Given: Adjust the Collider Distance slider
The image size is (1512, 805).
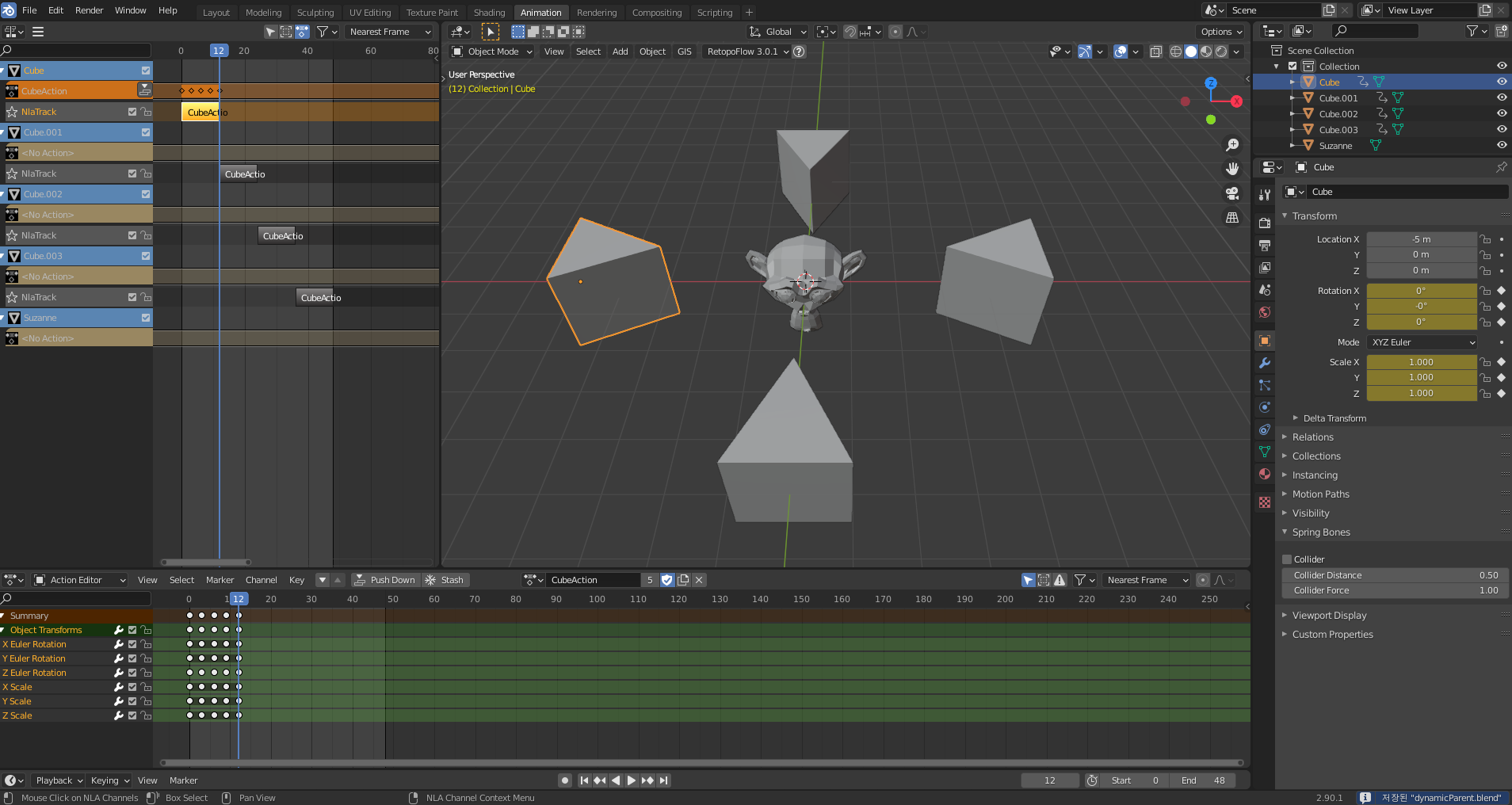Looking at the screenshot, I should pyautogui.click(x=1396, y=575).
